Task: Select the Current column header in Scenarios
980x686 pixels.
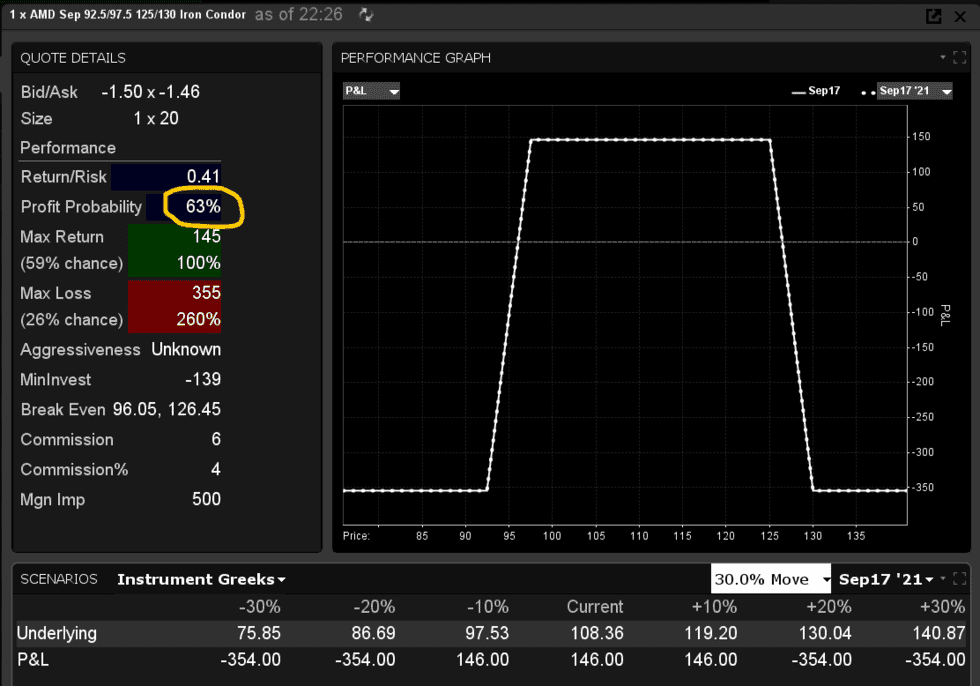Action: (x=595, y=607)
